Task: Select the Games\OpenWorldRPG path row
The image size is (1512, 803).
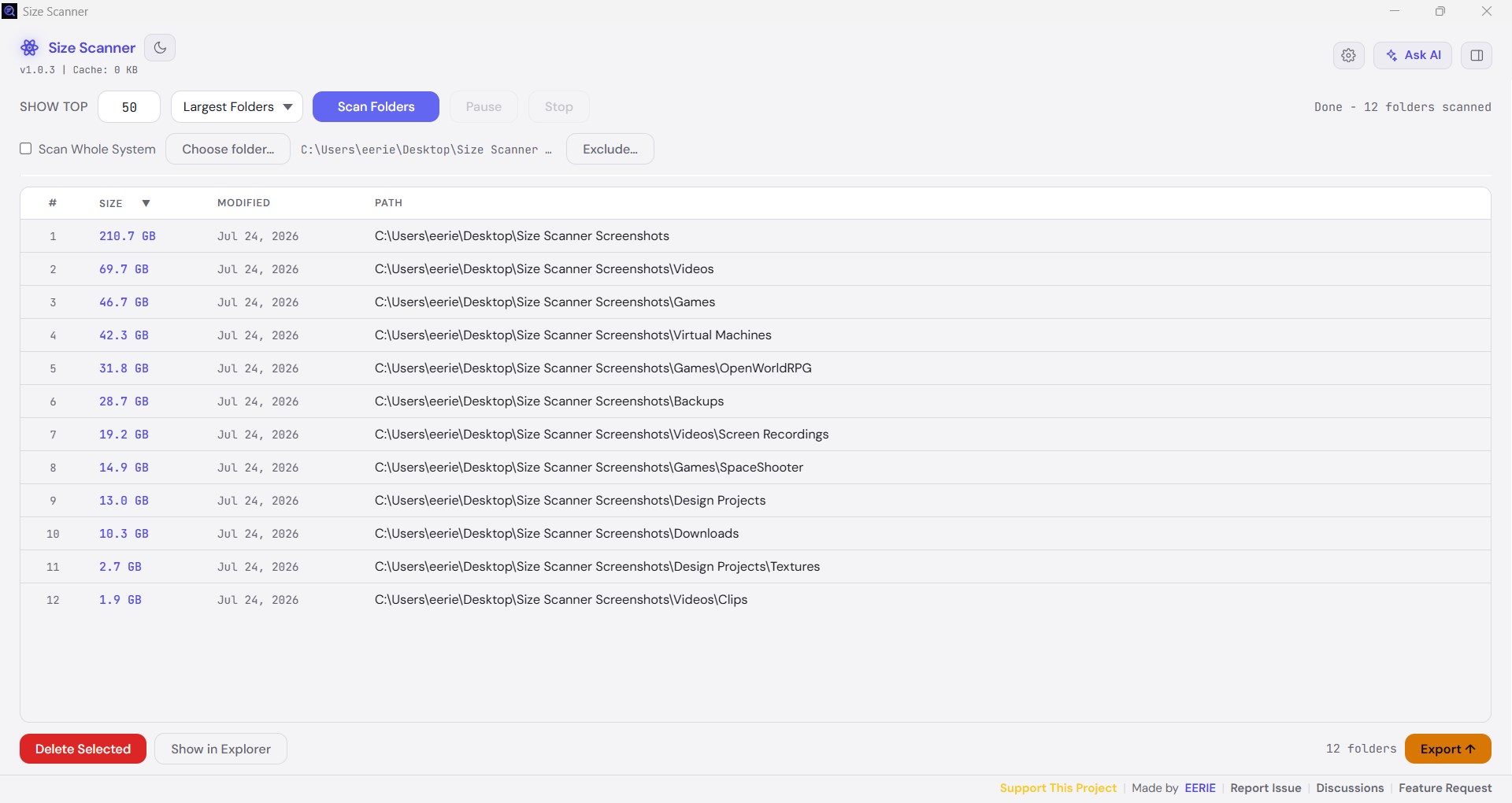Action: (x=593, y=368)
